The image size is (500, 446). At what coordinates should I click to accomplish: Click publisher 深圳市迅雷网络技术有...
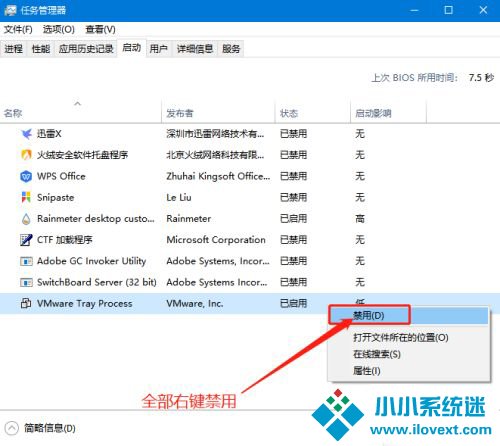[215, 134]
